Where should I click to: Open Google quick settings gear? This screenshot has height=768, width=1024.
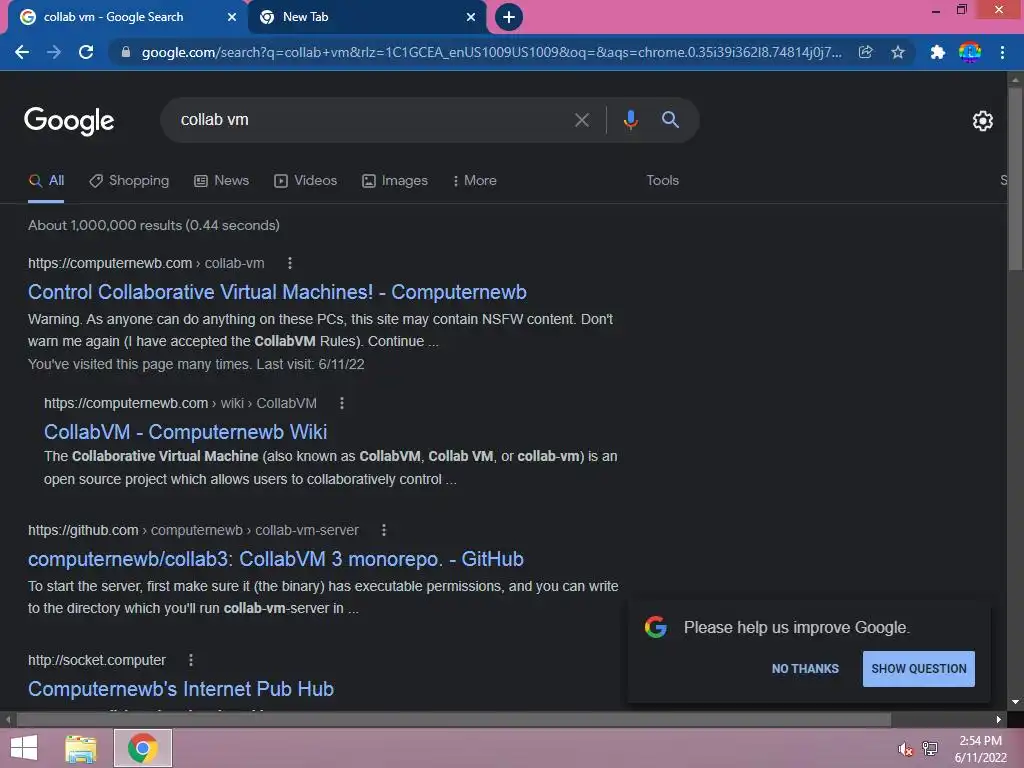(x=983, y=121)
